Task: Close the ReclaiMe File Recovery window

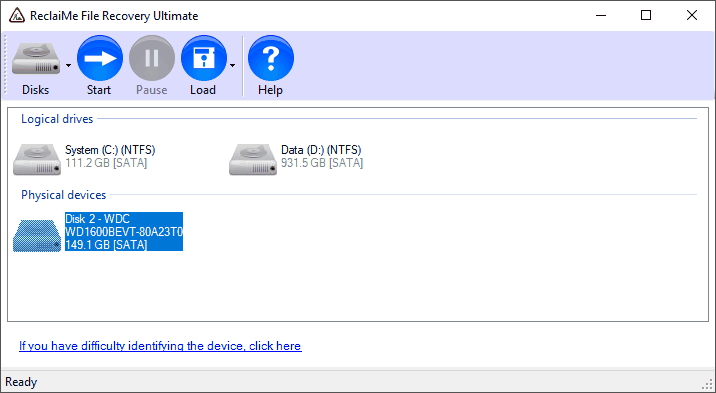Action: (x=692, y=16)
